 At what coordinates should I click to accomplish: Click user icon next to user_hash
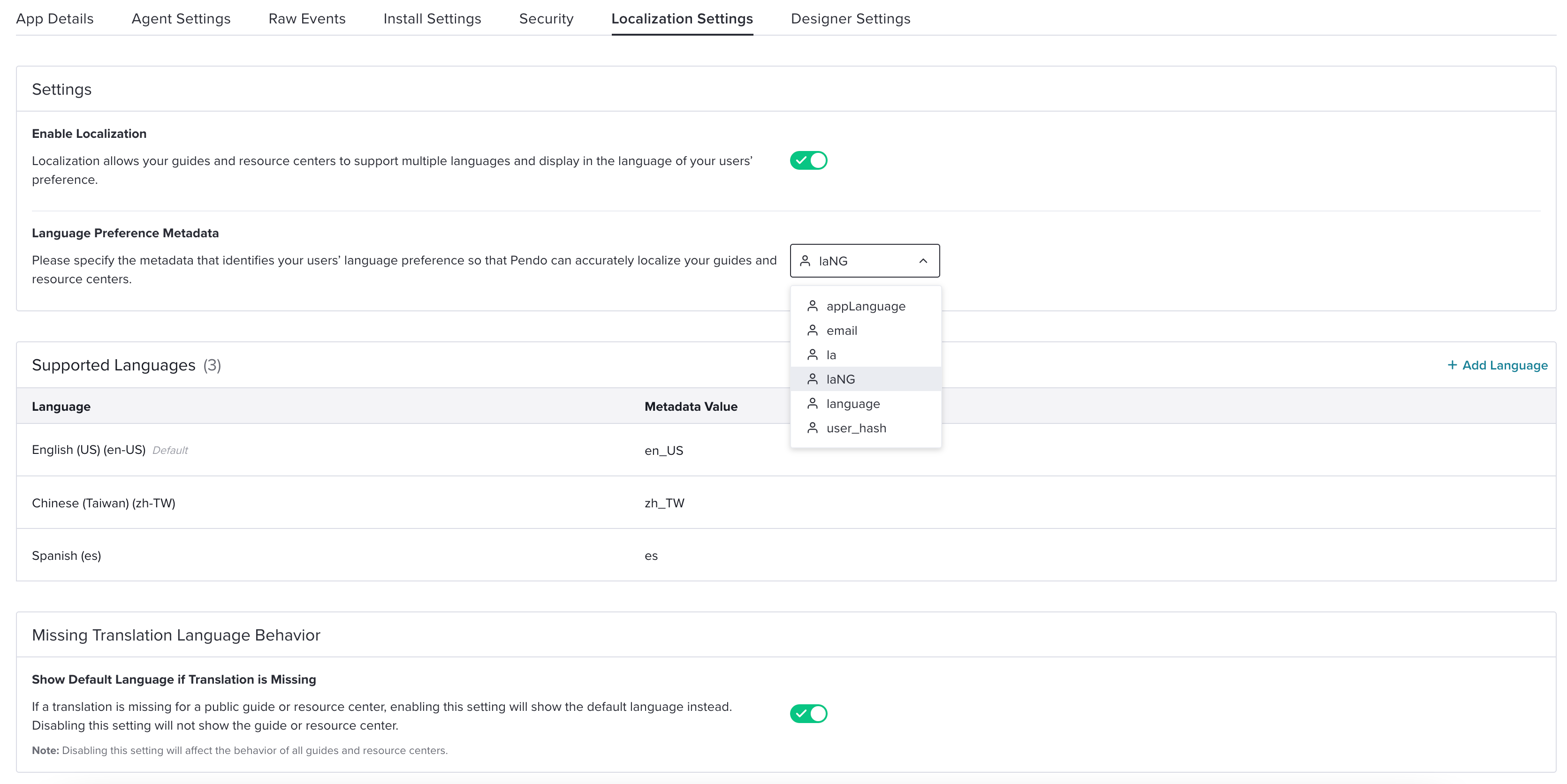(812, 428)
